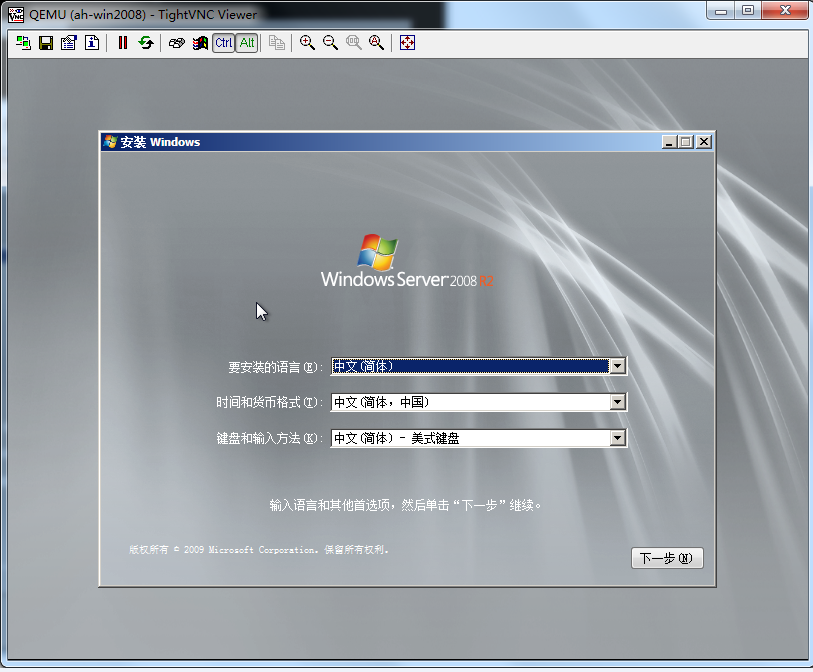Select the Auto zoom magnifier icon
The image size is (813, 672).
[376, 43]
